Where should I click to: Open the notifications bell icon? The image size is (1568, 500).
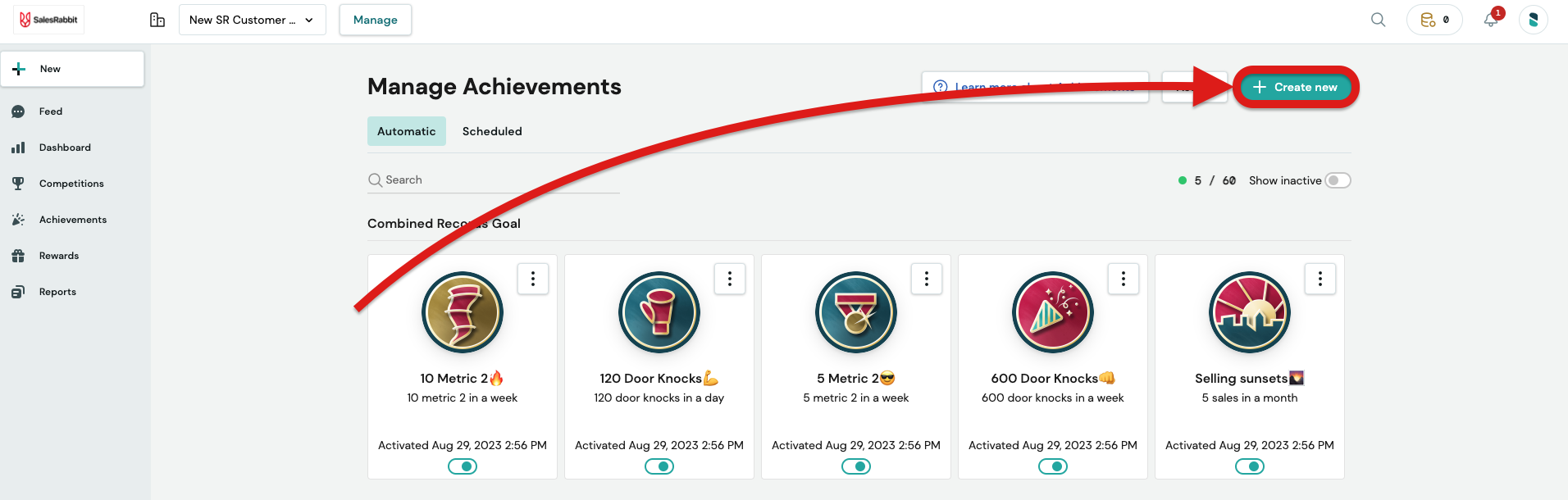pos(1491,20)
